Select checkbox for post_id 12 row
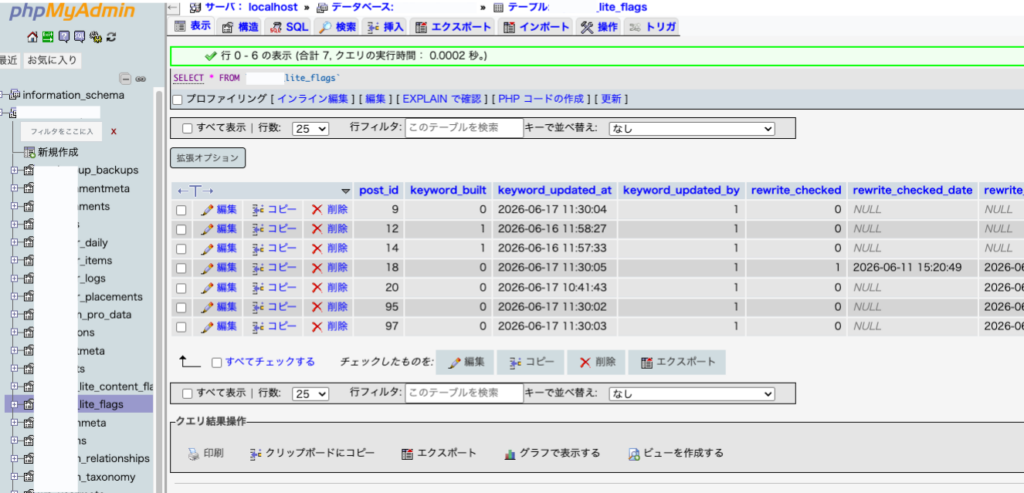Screen dimensions: 1024x493 [x=182, y=230]
